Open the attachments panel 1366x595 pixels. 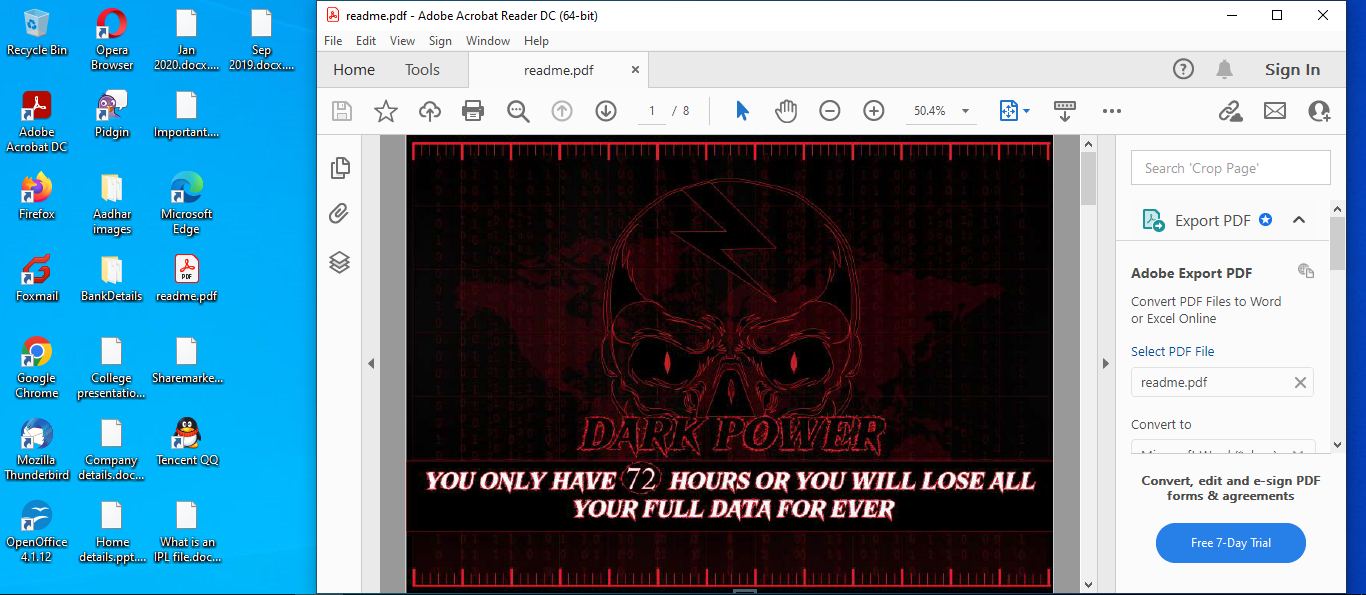click(339, 213)
